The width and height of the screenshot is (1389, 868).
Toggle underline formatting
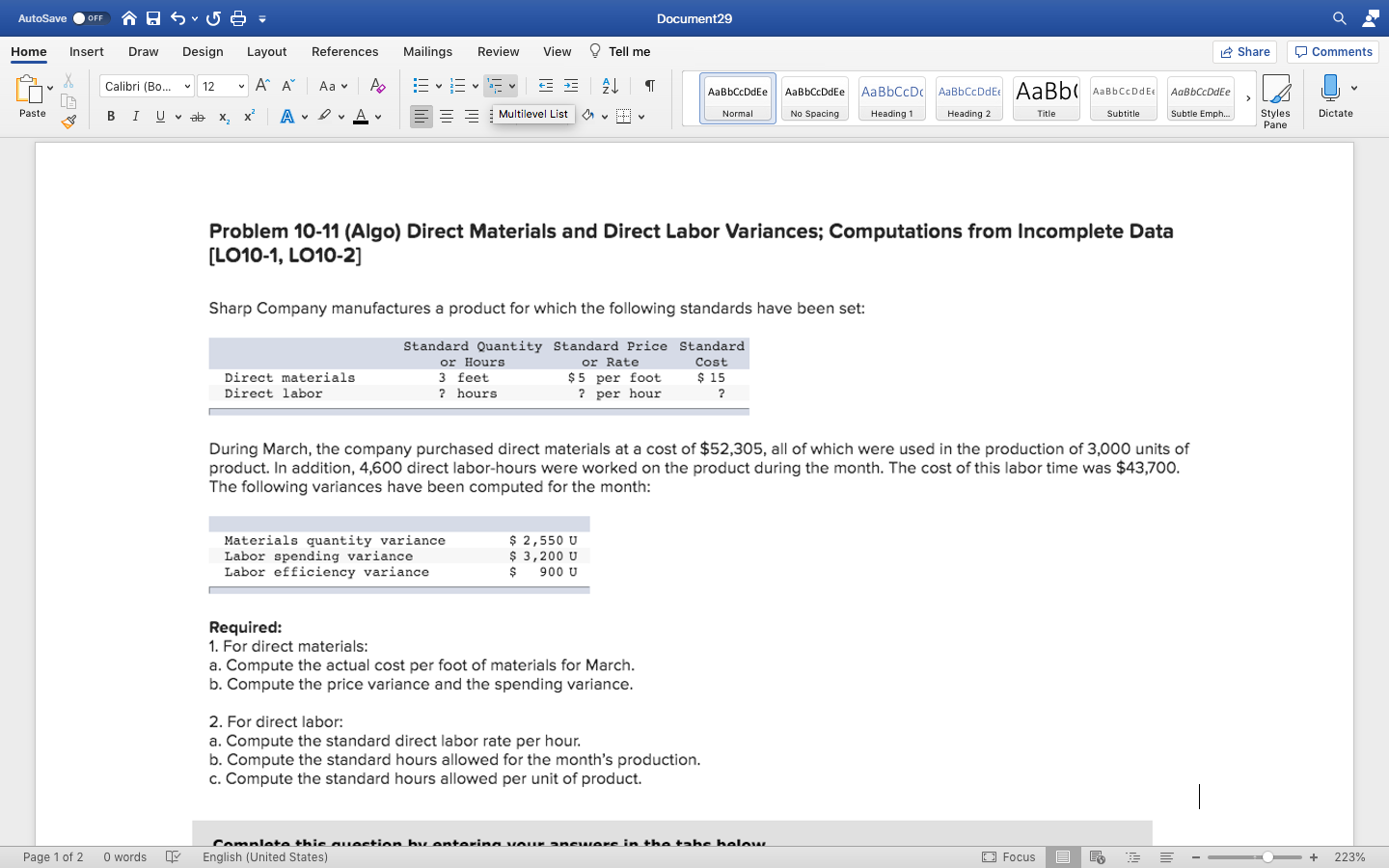(160, 117)
